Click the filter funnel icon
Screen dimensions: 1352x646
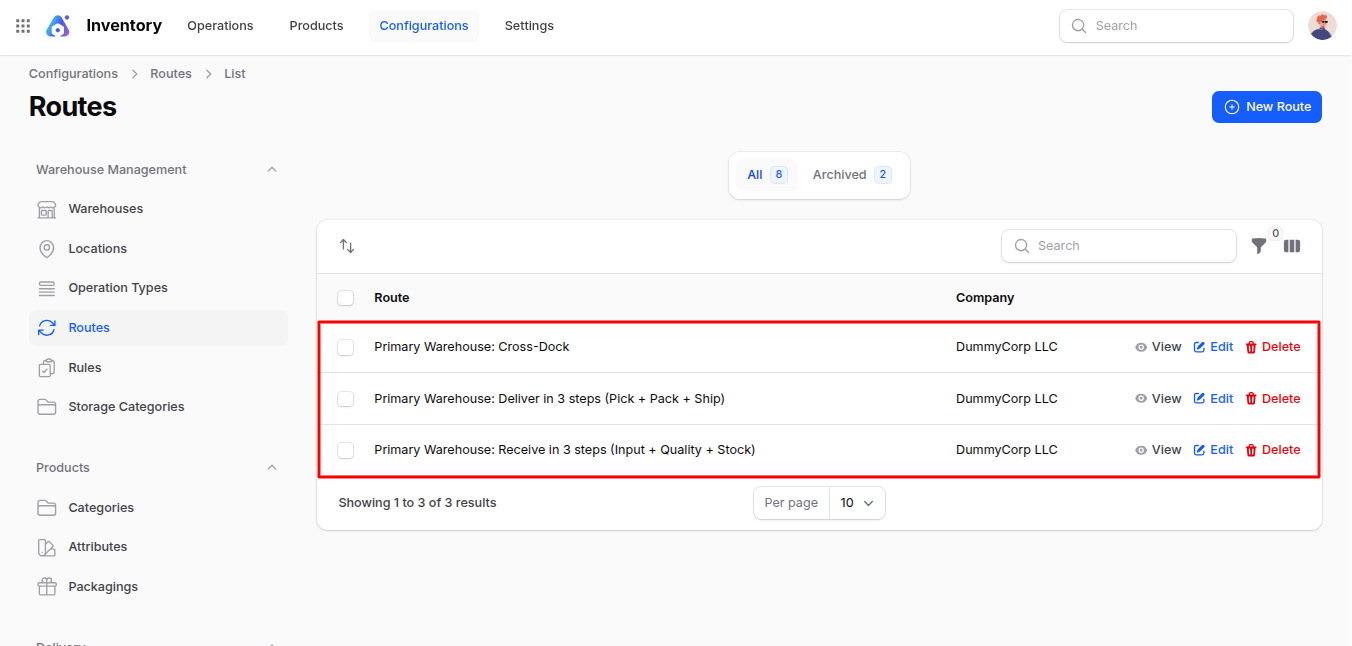tap(1259, 246)
